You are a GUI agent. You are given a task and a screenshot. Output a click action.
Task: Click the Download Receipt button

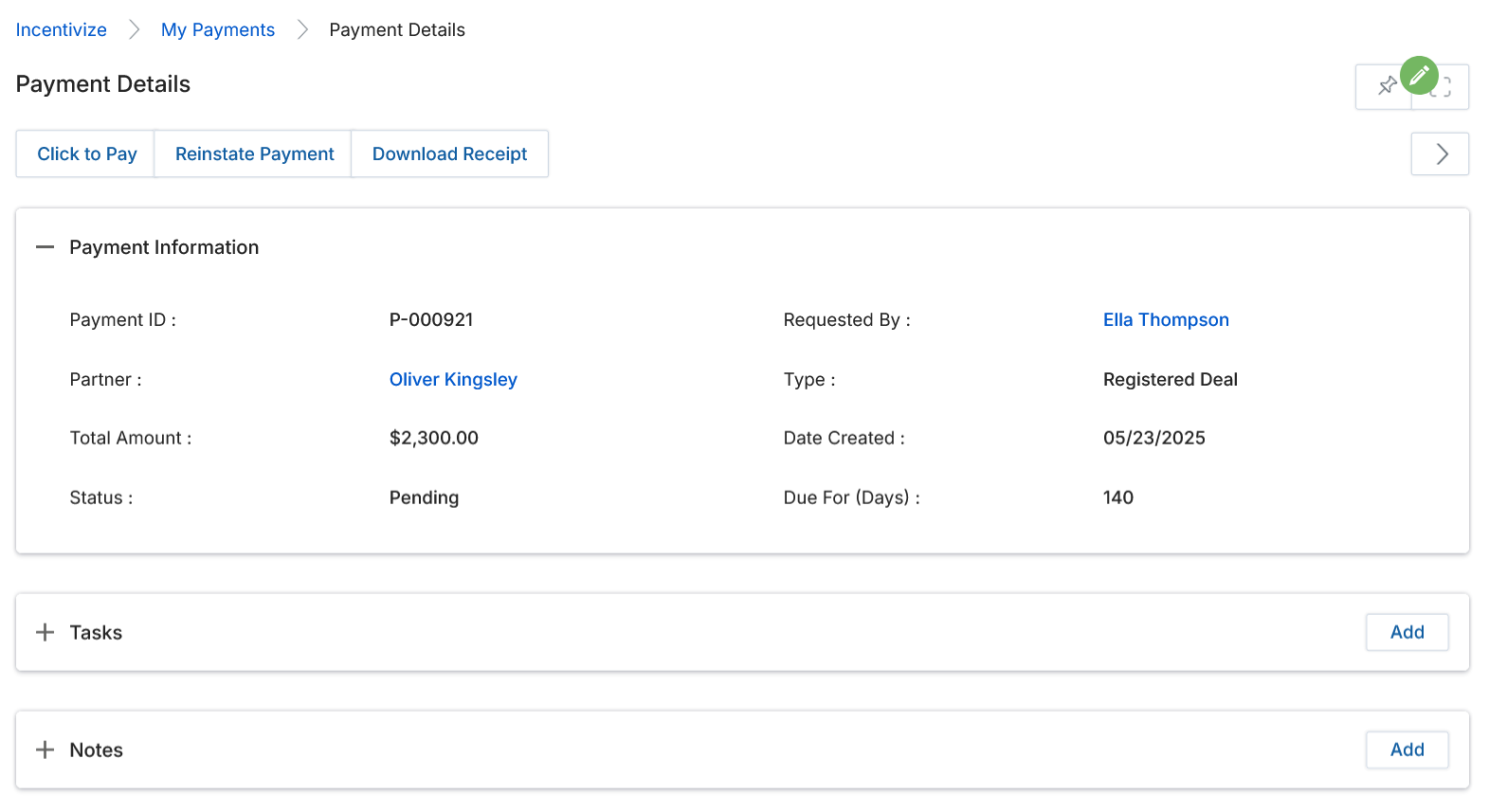pos(449,153)
